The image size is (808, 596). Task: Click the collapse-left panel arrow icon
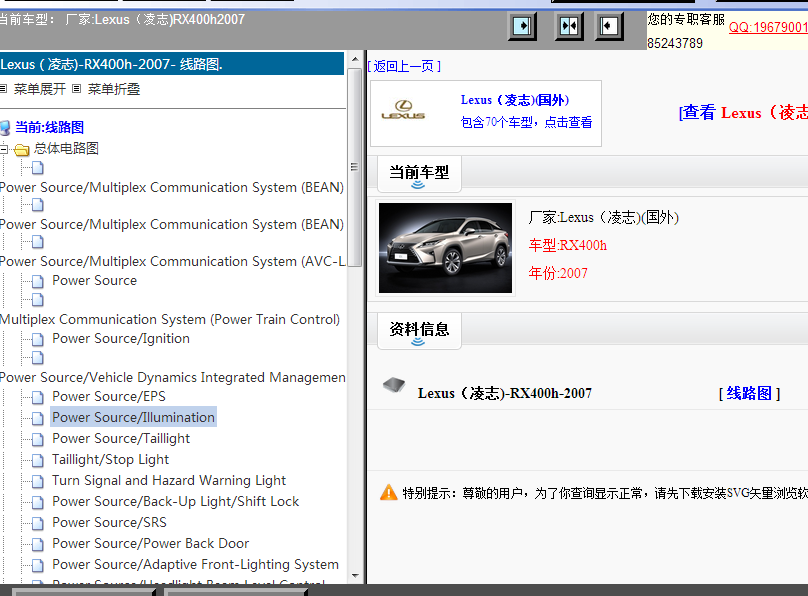[609, 26]
